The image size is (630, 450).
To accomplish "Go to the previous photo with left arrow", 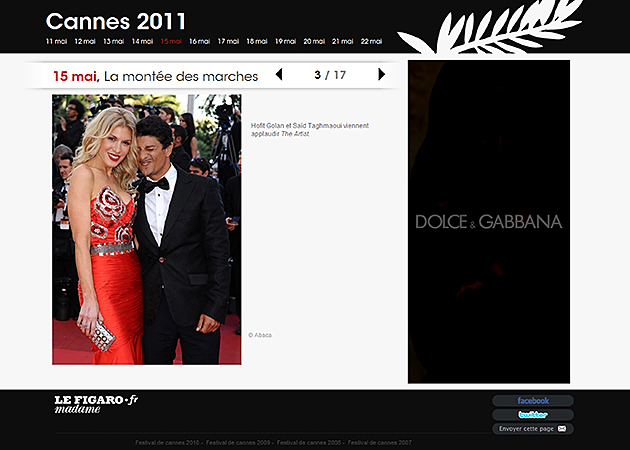I will click(279, 75).
